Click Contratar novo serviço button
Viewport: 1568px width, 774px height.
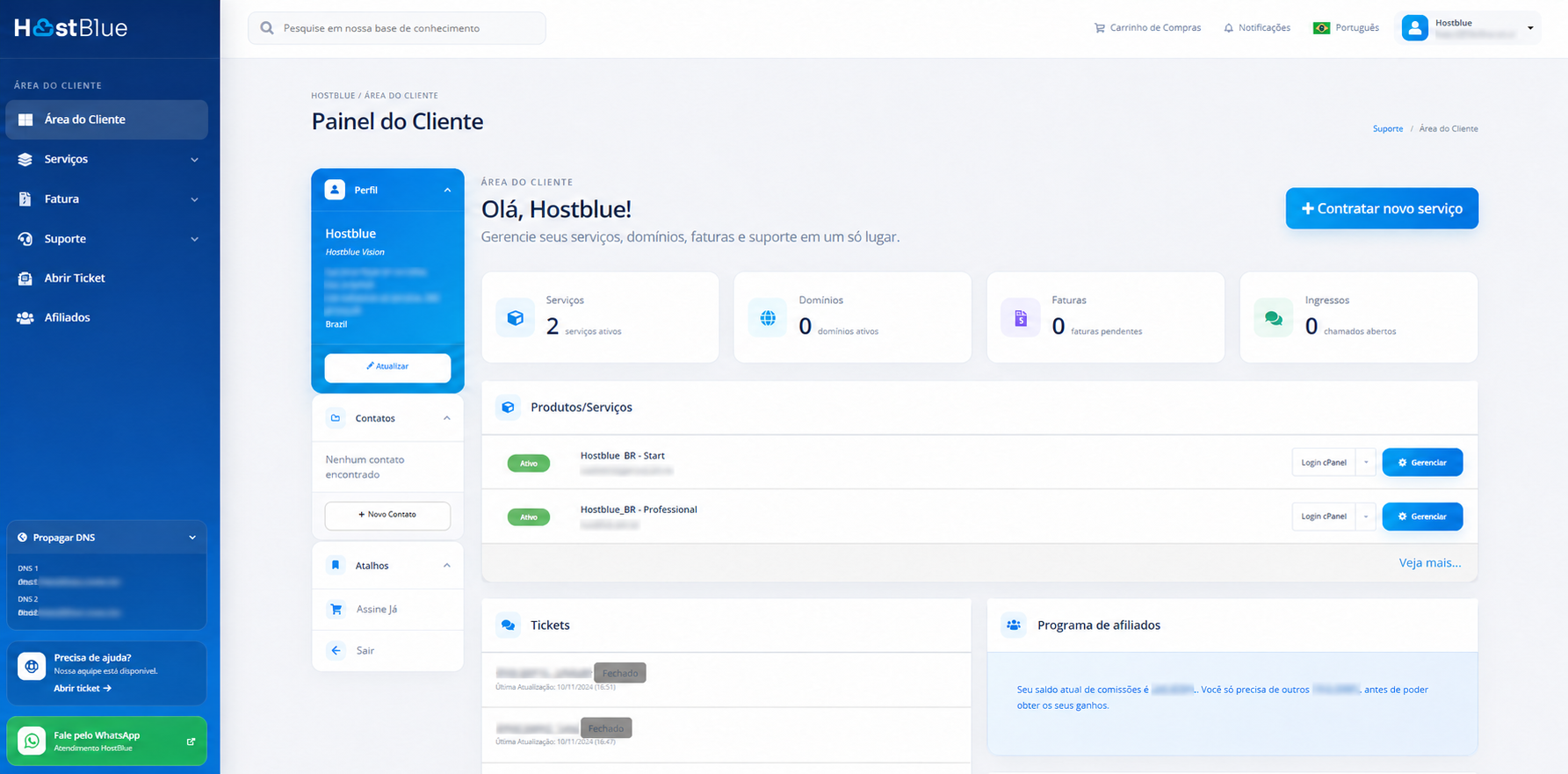pyautogui.click(x=1382, y=208)
